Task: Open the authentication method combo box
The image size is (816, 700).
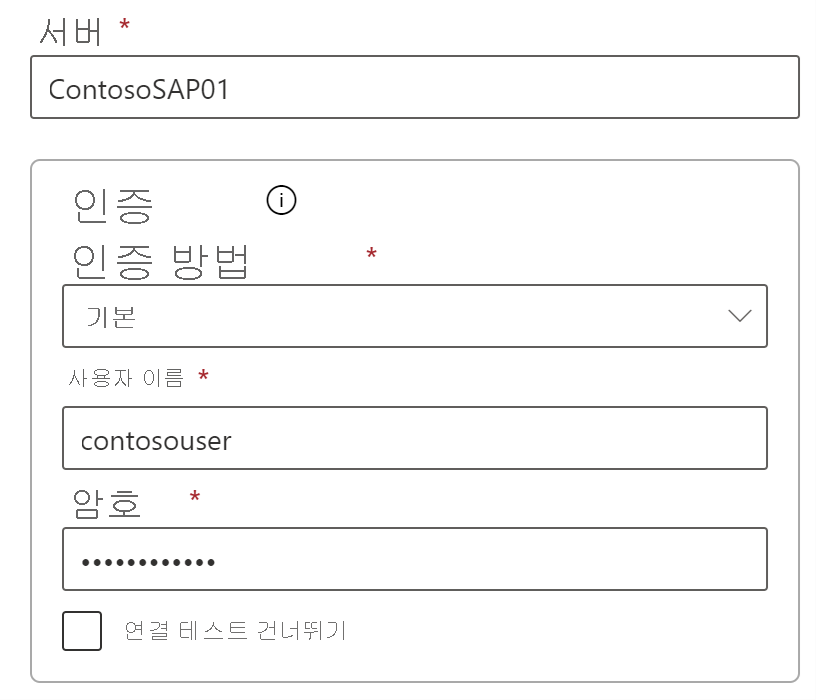Action: tap(415, 316)
